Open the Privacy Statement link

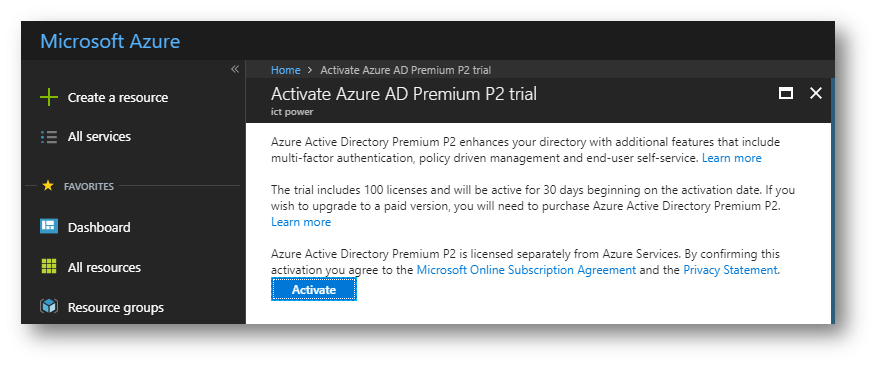(x=730, y=270)
